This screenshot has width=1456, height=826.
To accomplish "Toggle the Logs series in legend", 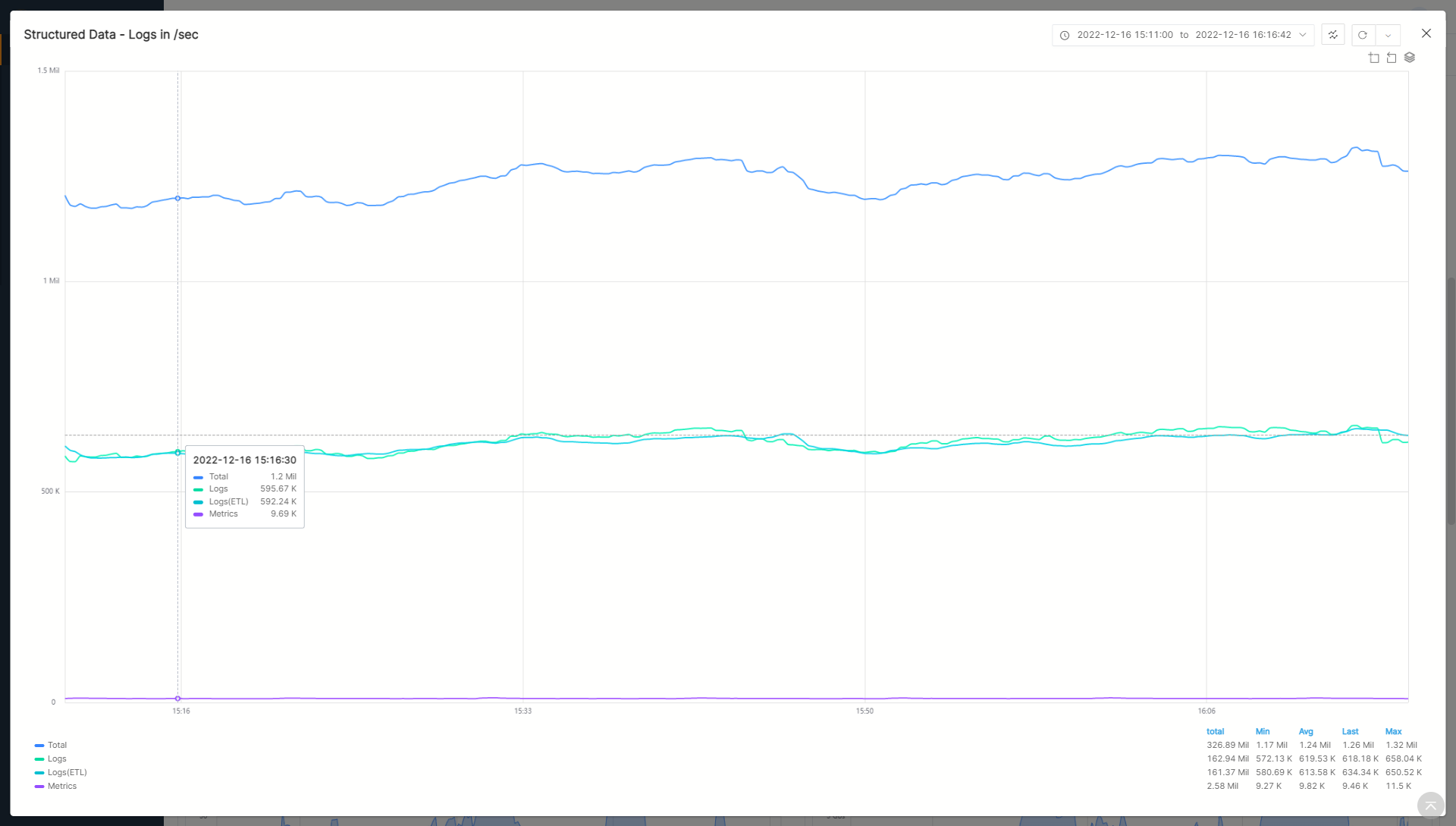I will (51, 758).
